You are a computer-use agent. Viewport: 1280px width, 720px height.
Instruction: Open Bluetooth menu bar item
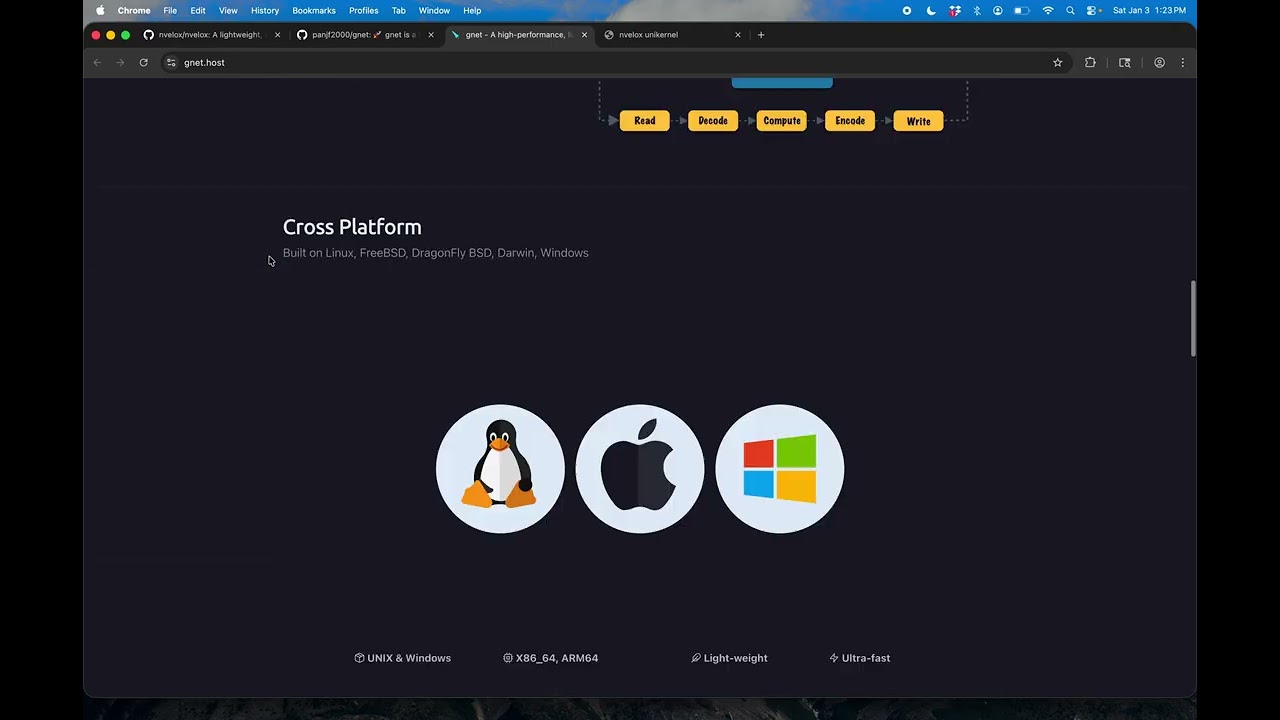tap(977, 10)
